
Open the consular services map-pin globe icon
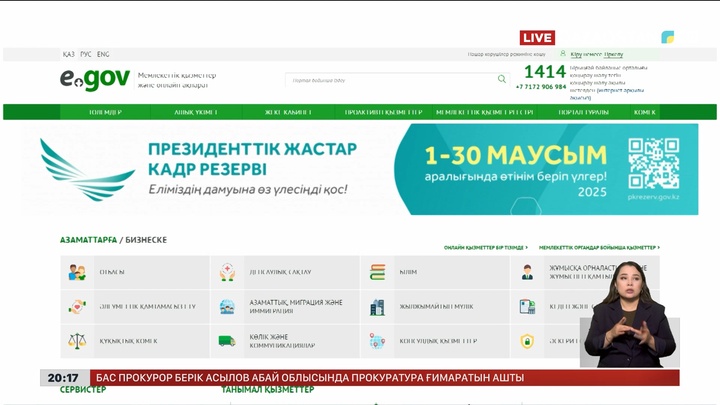377,341
